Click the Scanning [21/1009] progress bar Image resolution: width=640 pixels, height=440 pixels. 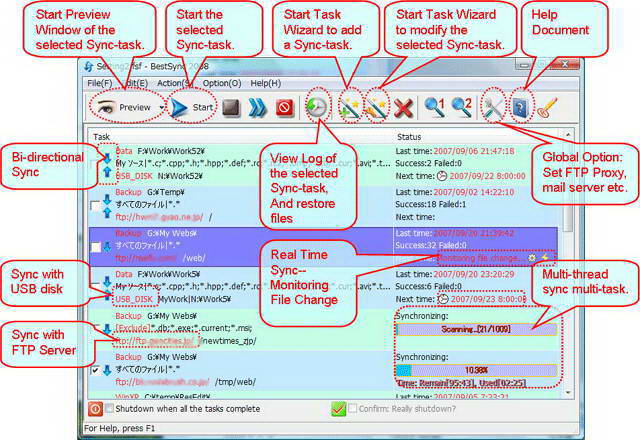(476, 329)
